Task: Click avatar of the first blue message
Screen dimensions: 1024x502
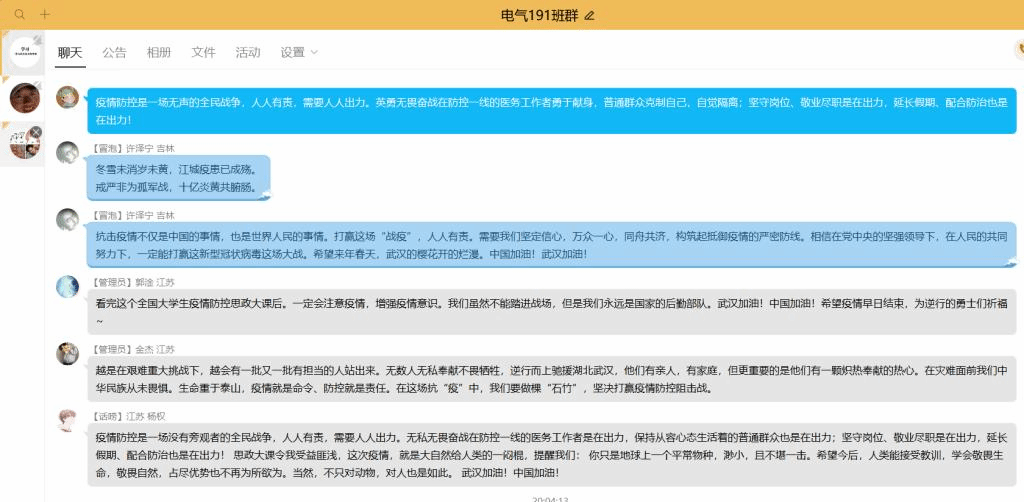Action: point(67,97)
